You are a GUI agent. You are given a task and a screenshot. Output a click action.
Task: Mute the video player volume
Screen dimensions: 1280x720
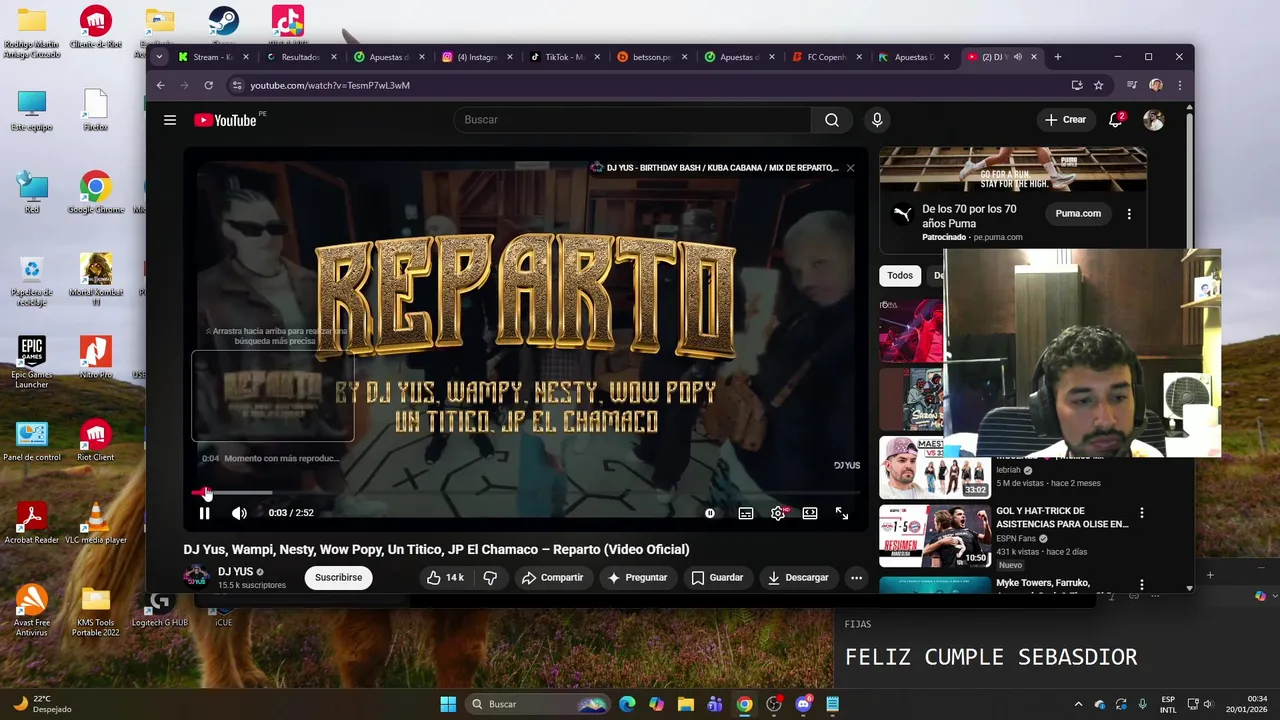239,513
